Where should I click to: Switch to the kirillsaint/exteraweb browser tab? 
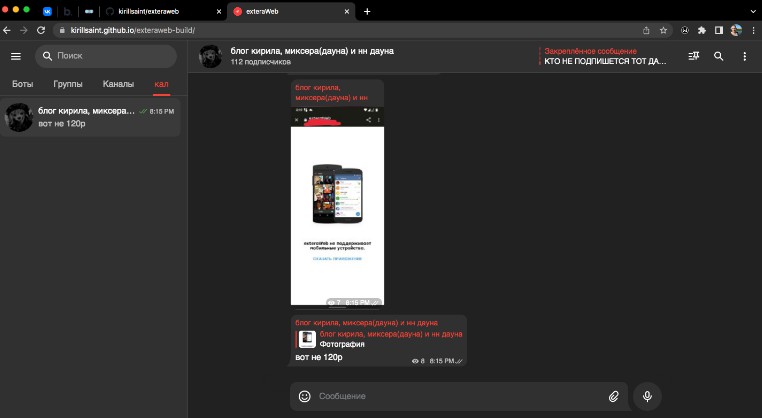point(160,11)
